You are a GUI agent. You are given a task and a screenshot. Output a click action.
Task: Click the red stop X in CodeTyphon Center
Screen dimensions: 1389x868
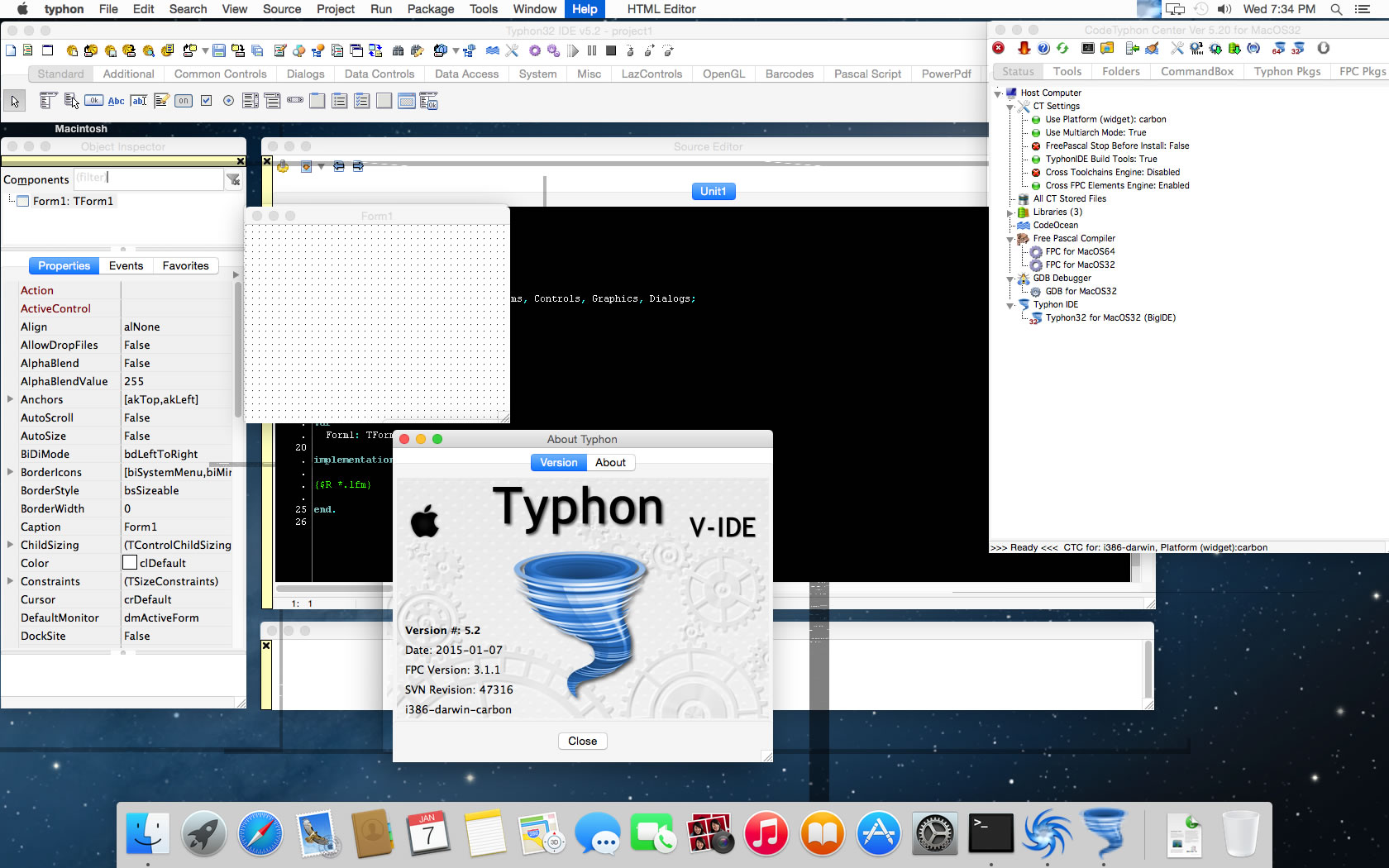point(999,48)
